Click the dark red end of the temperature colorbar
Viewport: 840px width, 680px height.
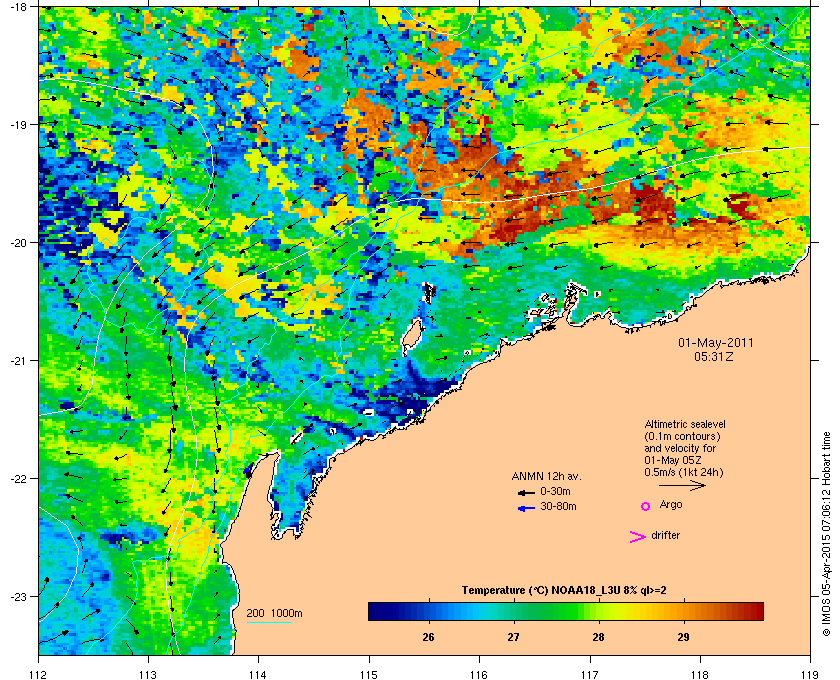coord(756,611)
